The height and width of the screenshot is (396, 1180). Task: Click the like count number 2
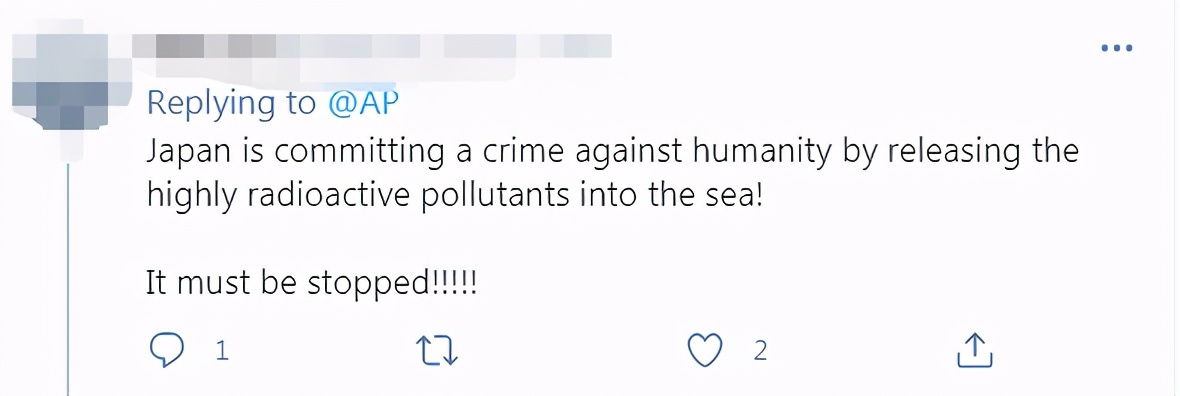pyautogui.click(x=759, y=351)
